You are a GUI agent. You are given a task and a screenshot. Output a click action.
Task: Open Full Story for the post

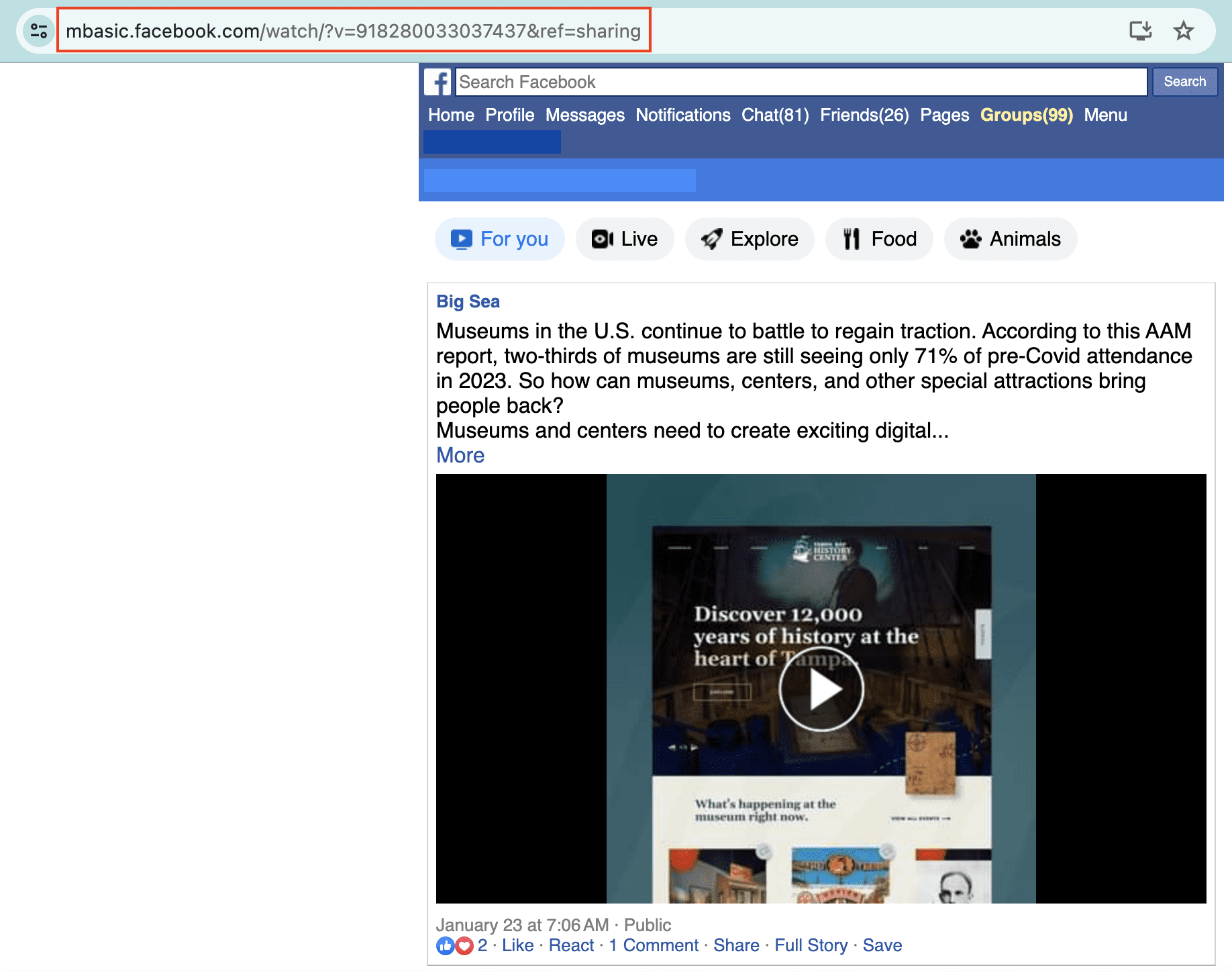point(811,945)
